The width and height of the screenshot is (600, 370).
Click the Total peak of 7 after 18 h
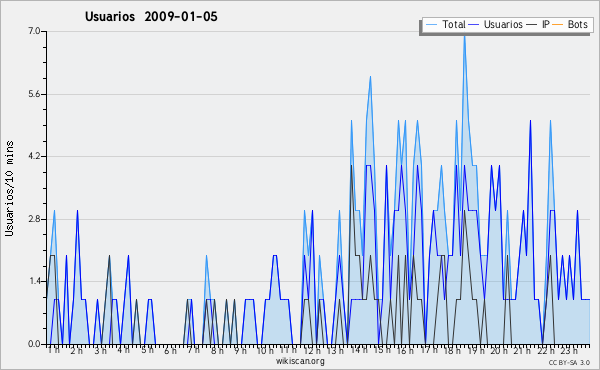[x=465, y=36]
